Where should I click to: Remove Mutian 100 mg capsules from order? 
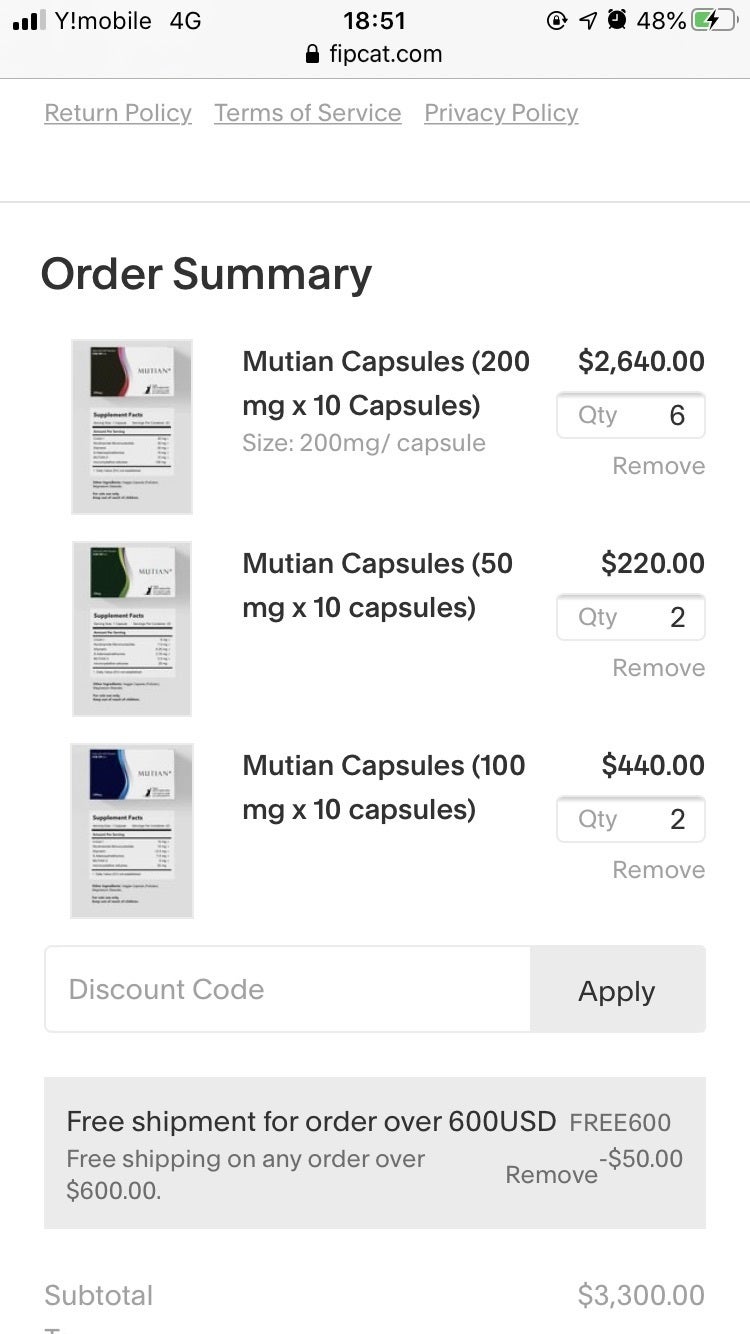[658, 870]
